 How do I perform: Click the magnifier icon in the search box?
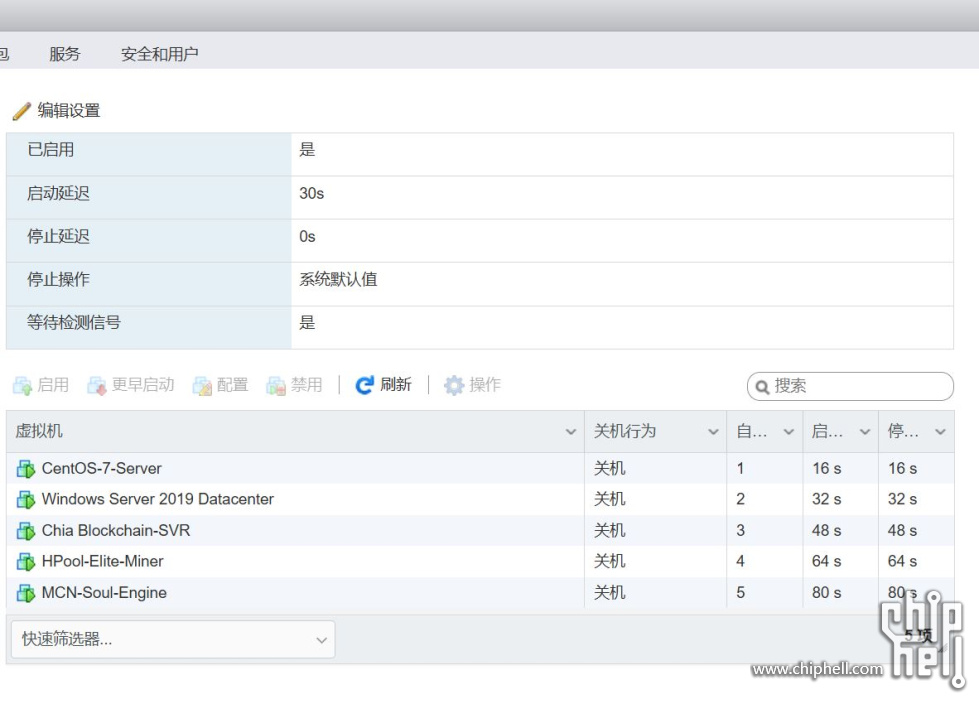pos(762,387)
